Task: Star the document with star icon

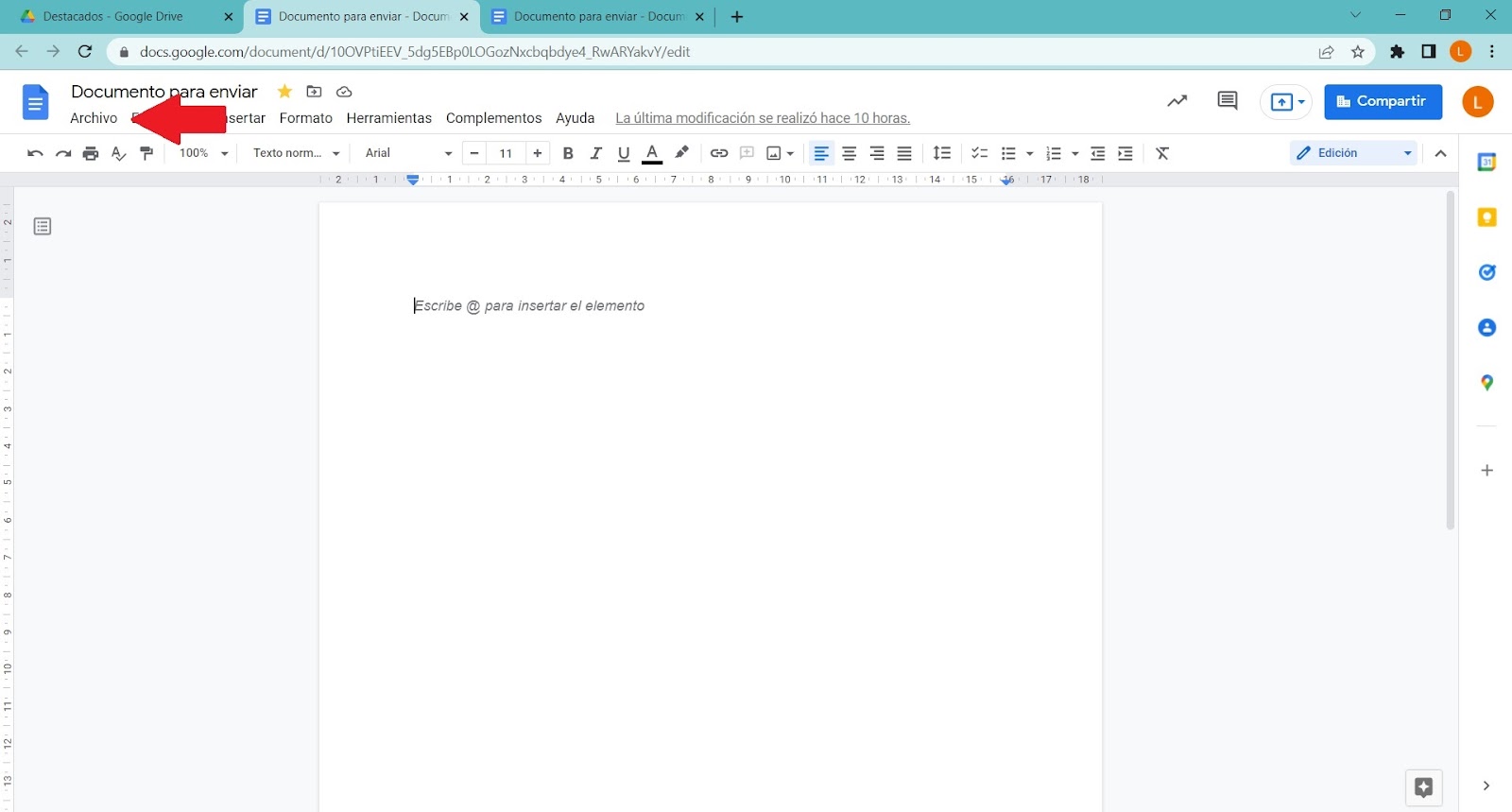Action: tap(284, 92)
